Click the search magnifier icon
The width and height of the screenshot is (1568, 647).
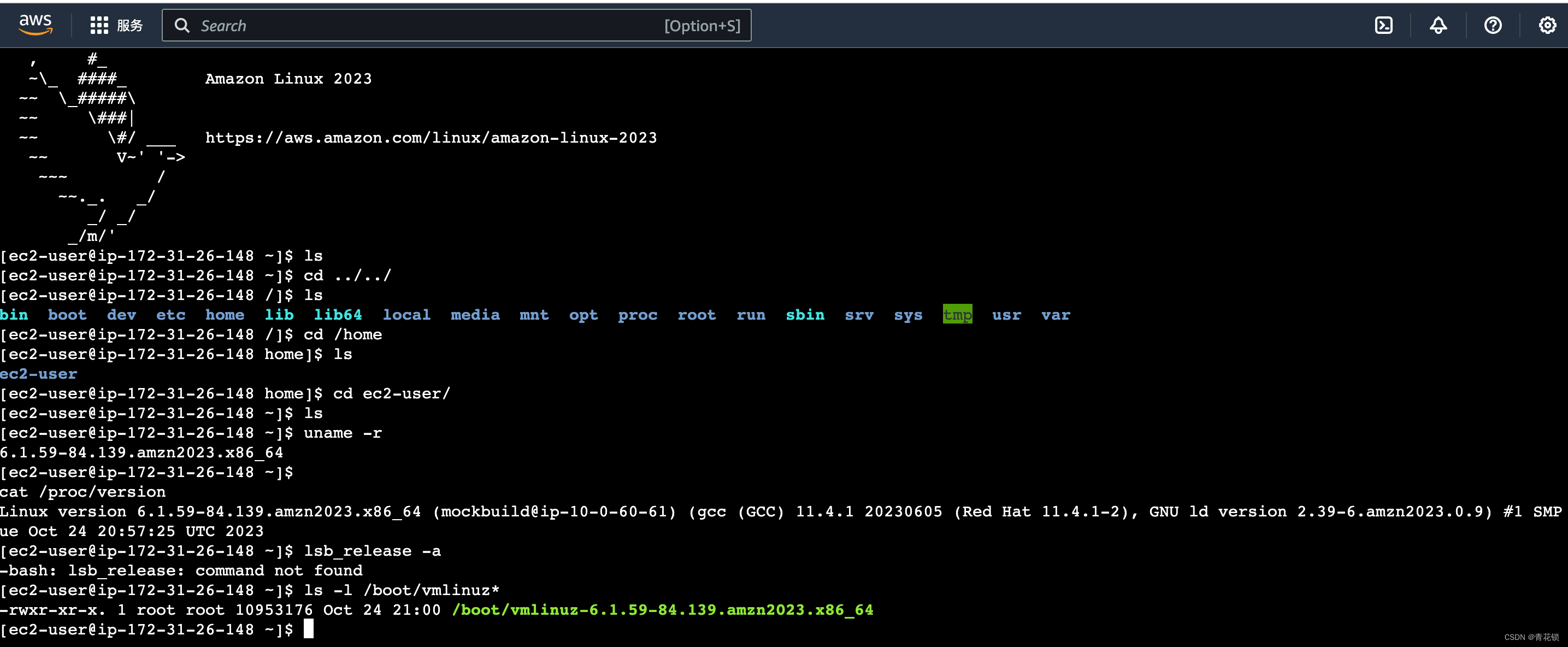(181, 25)
